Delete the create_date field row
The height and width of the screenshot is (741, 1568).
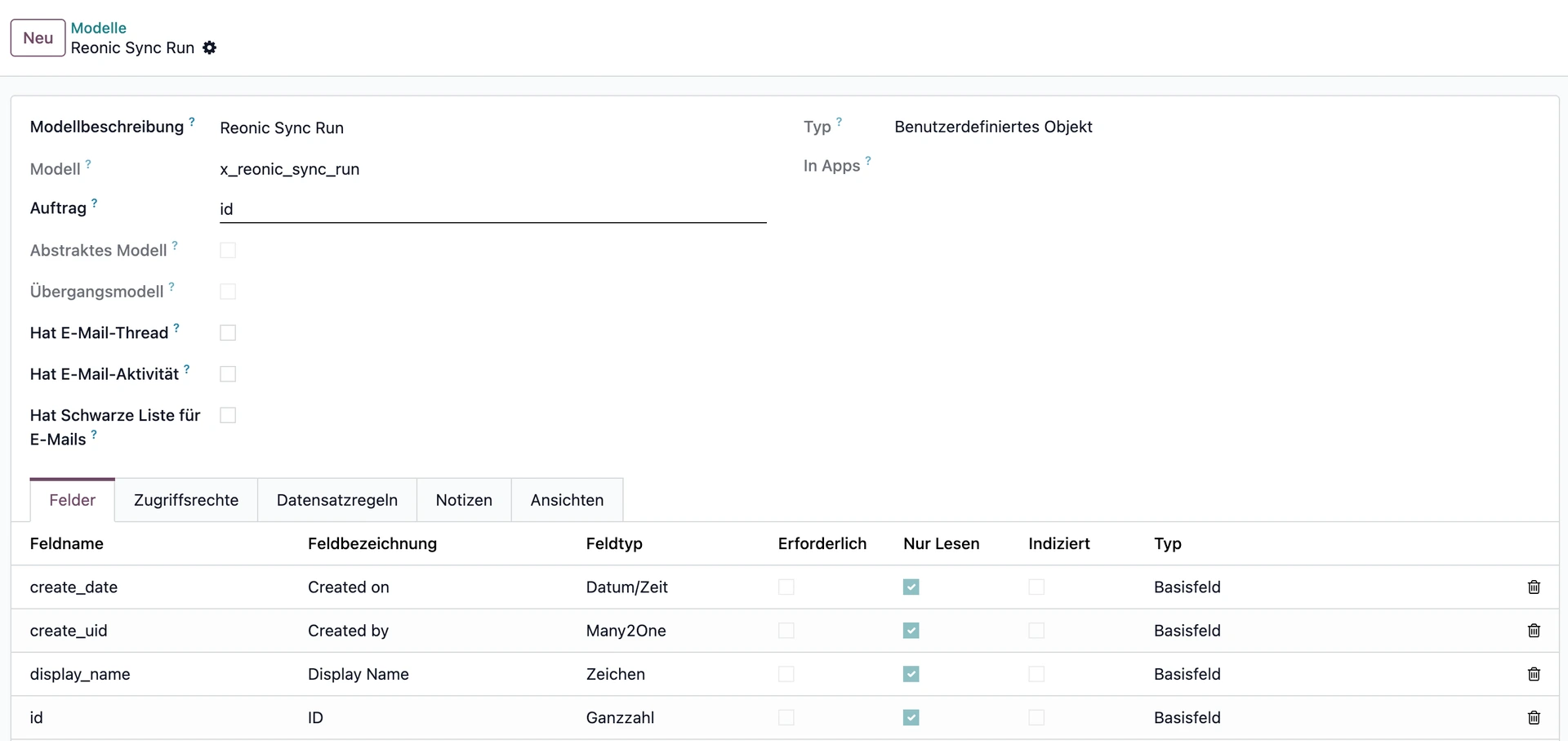[x=1533, y=587]
